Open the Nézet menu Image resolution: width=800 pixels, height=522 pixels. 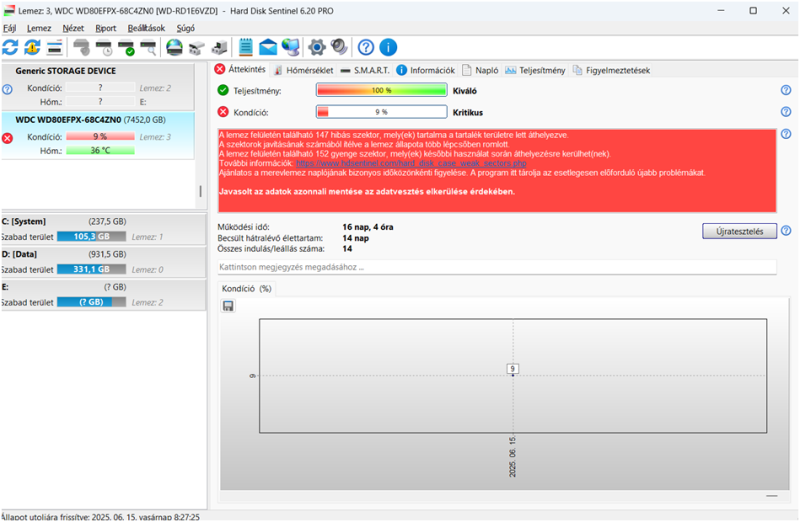[x=73, y=28]
